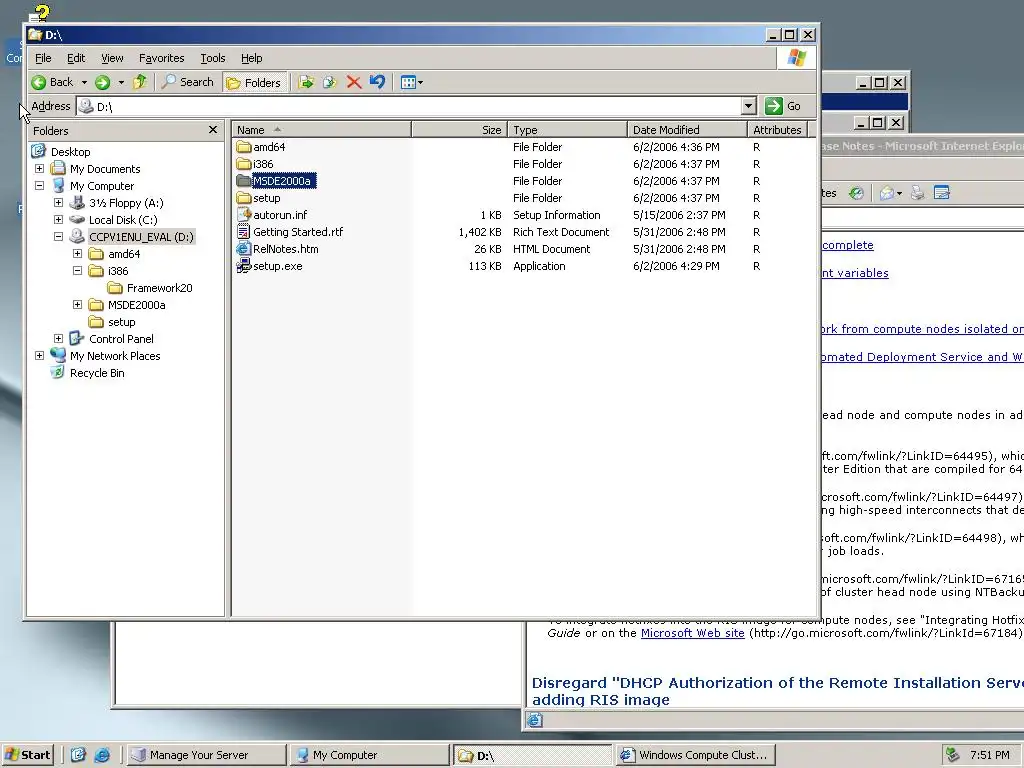Click the Undo toolbar icon
The height and width of the screenshot is (768, 1024).
[377, 82]
